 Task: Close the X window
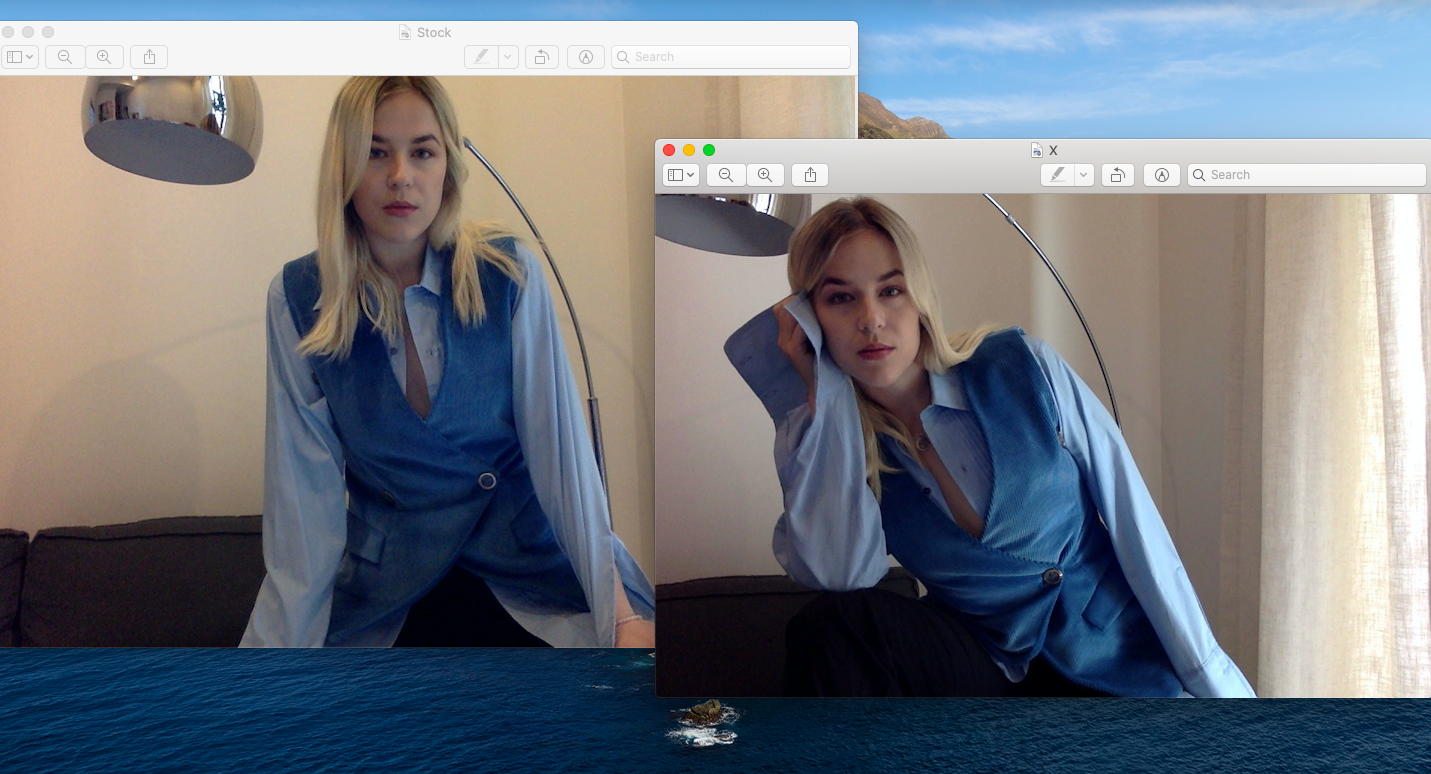669,150
